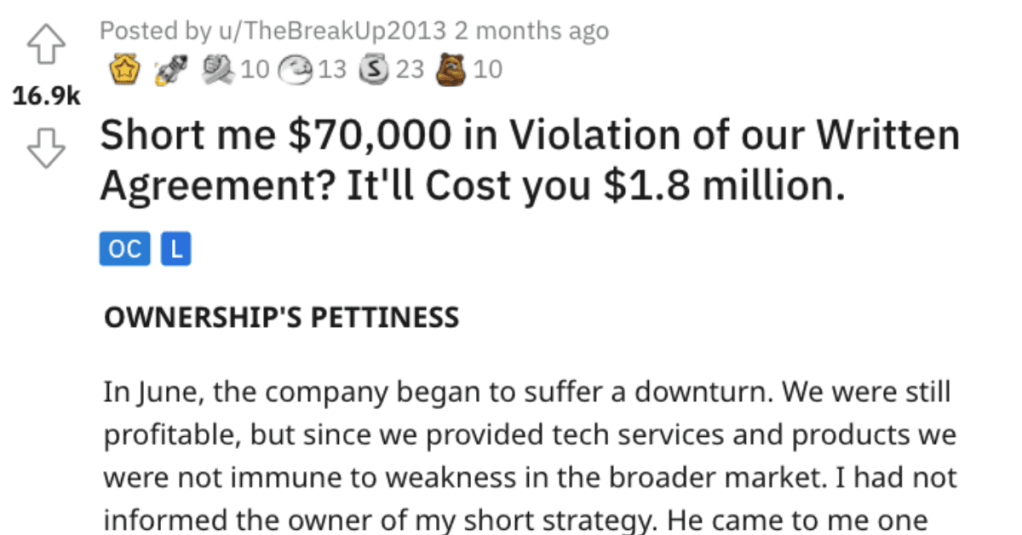Click the '2 months ago' timestamp
This screenshot has height=535, width=1022.
click(532, 31)
